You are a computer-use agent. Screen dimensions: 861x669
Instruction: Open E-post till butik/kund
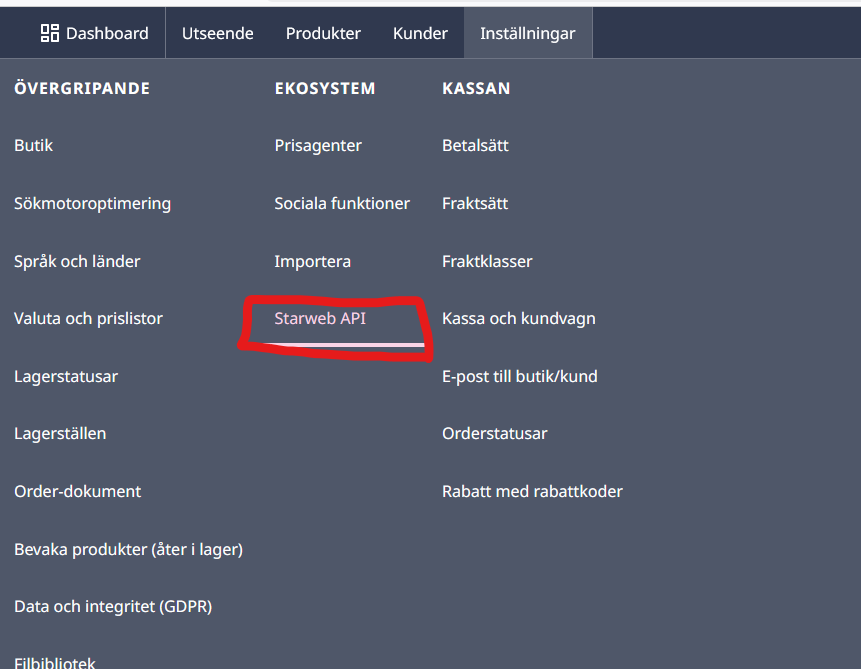click(519, 377)
